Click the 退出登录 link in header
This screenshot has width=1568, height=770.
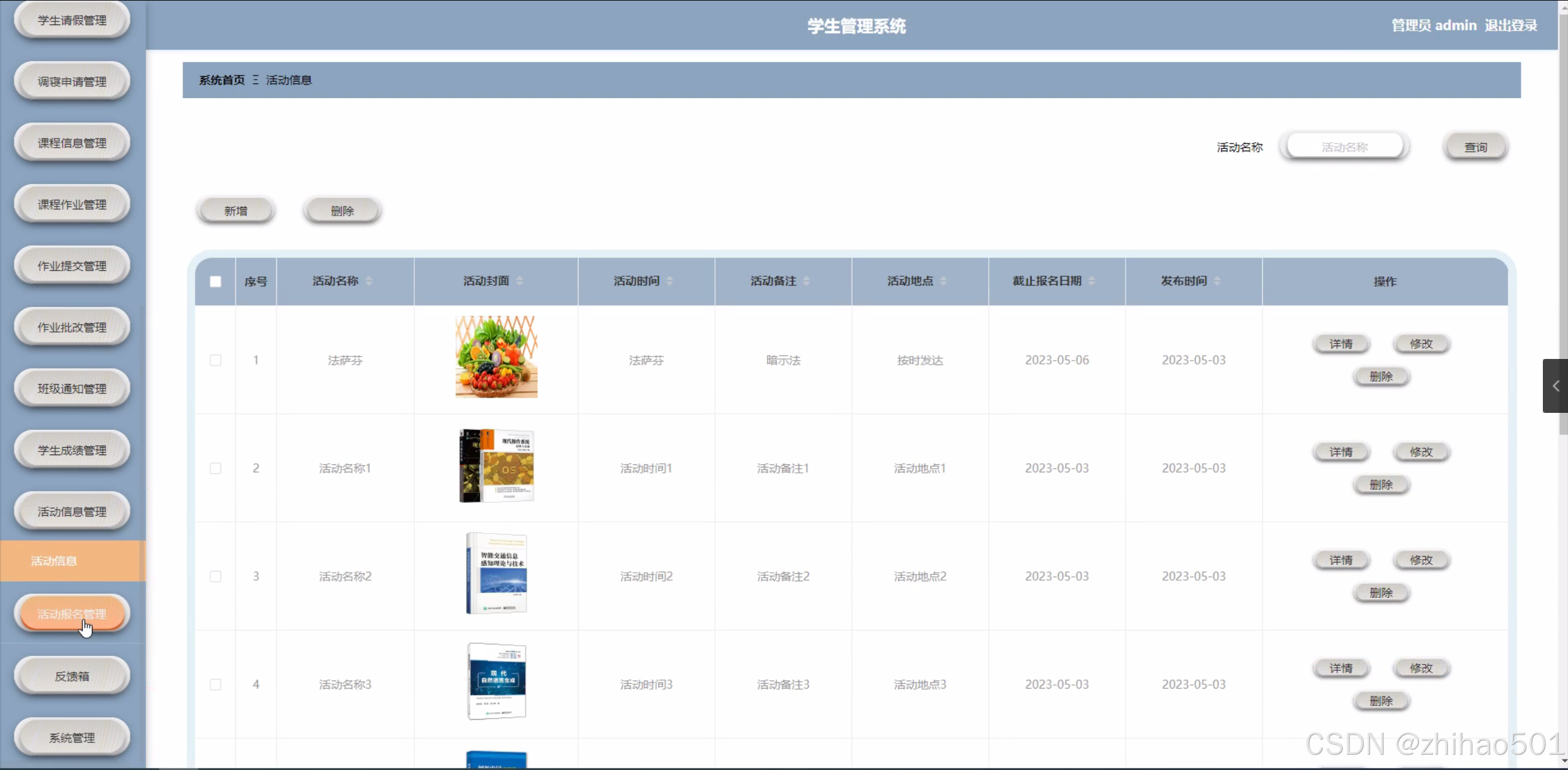click(x=1510, y=26)
